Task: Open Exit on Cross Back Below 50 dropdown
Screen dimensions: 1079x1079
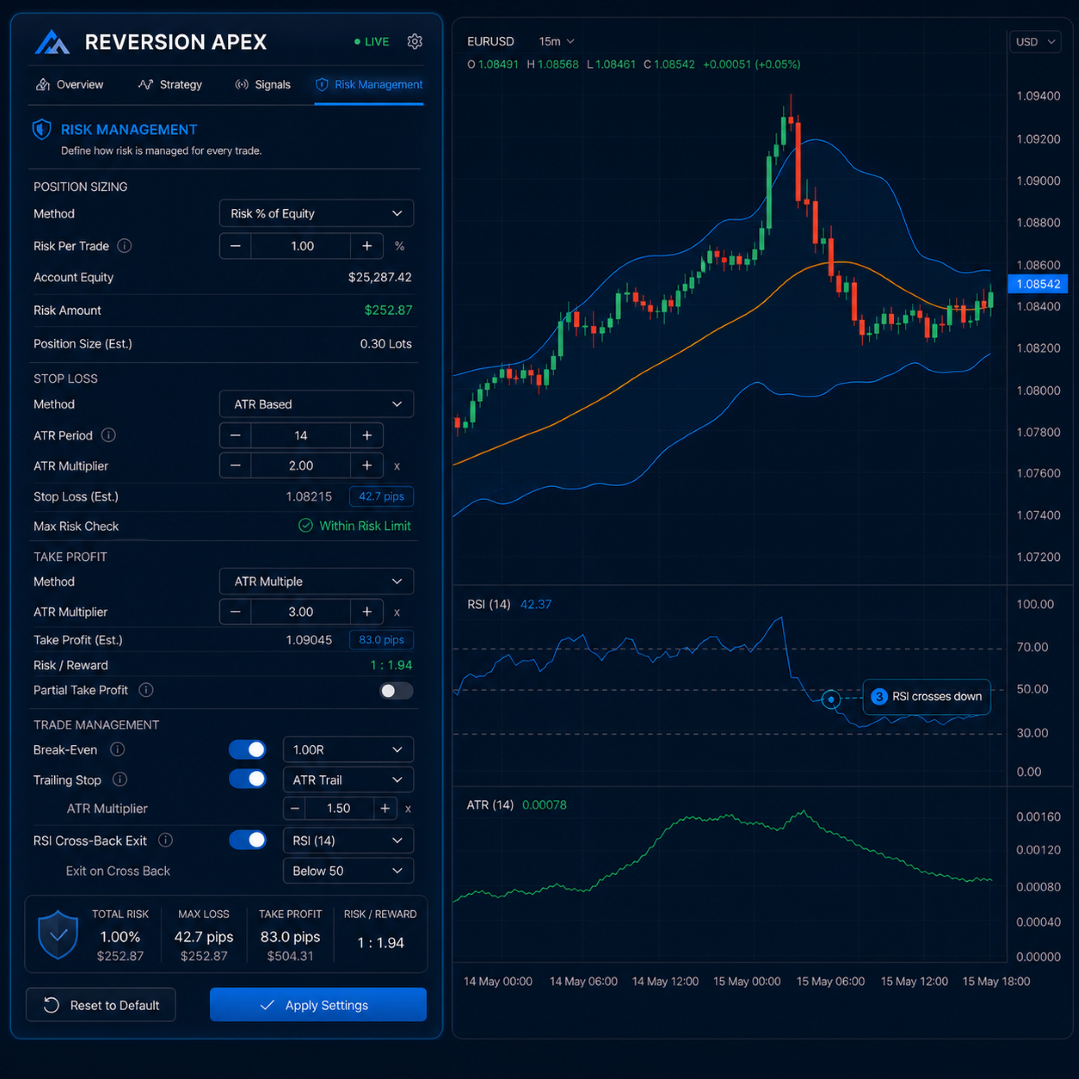Action: (348, 870)
